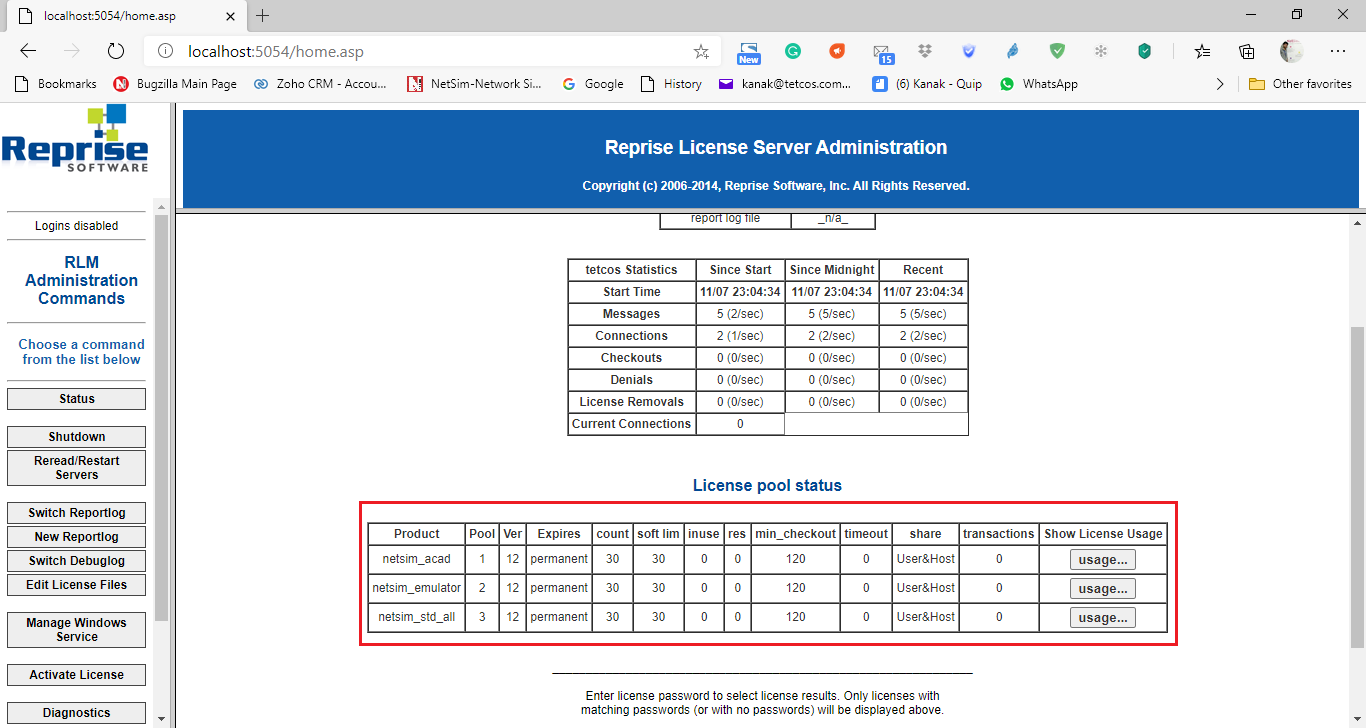Viewport: 1366px width, 728px height.
Task: Open NetSim-Network Simulator bookmark
Action: (x=475, y=84)
